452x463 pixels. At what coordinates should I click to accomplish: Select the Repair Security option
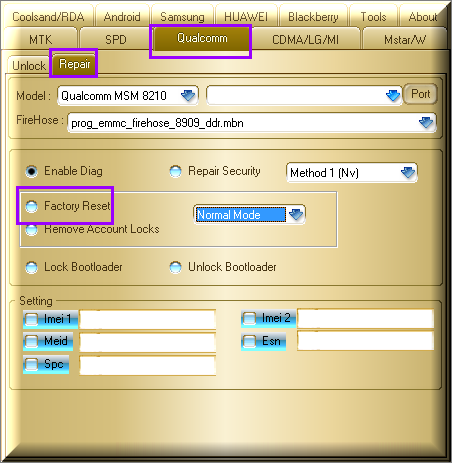[x=176, y=171]
